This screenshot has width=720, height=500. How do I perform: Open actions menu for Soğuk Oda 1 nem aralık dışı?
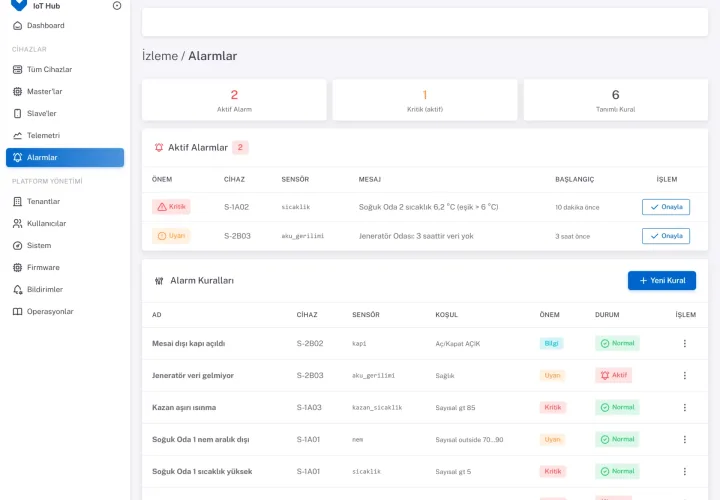pyautogui.click(x=685, y=439)
